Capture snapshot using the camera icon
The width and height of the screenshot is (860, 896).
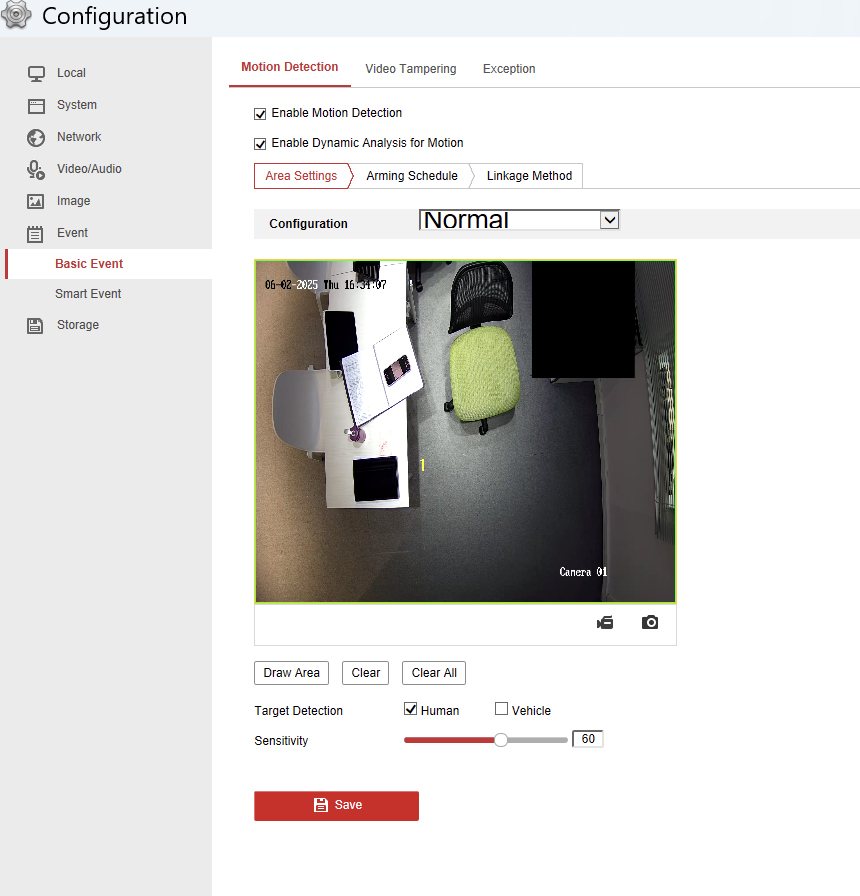(650, 623)
